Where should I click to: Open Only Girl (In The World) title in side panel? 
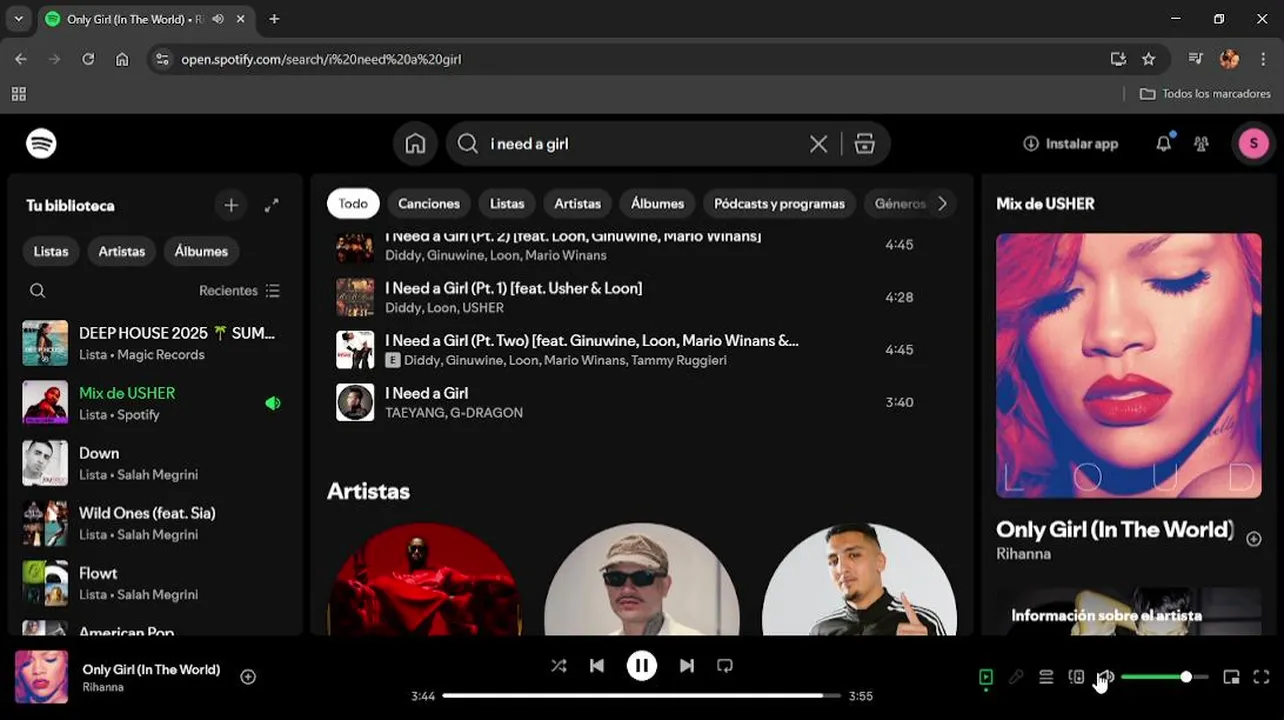pyautogui.click(x=1115, y=529)
